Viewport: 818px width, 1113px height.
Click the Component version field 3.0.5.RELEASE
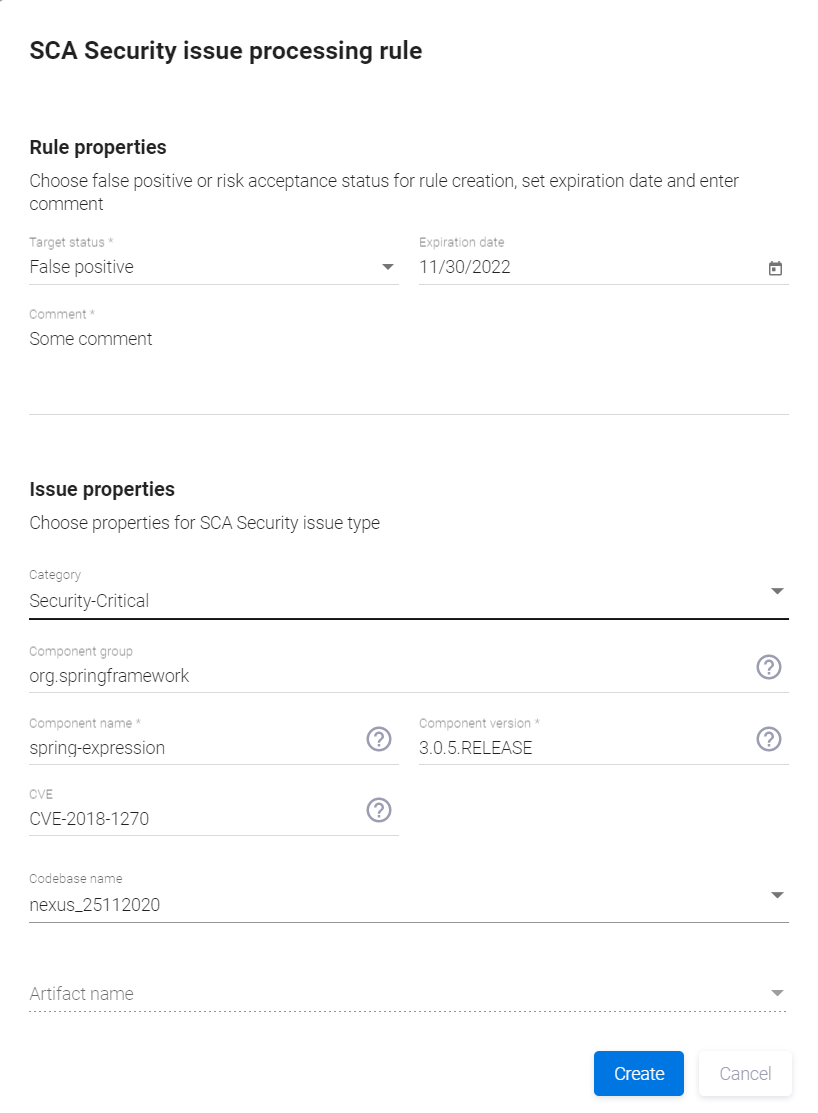[580, 748]
